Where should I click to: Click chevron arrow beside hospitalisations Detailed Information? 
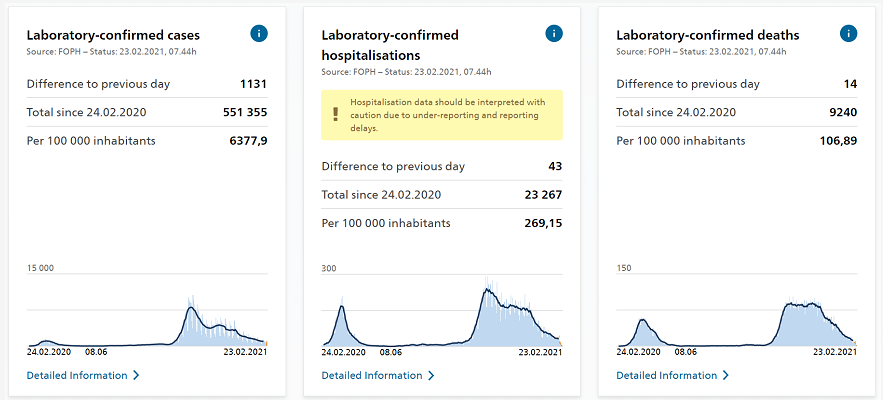(431, 376)
